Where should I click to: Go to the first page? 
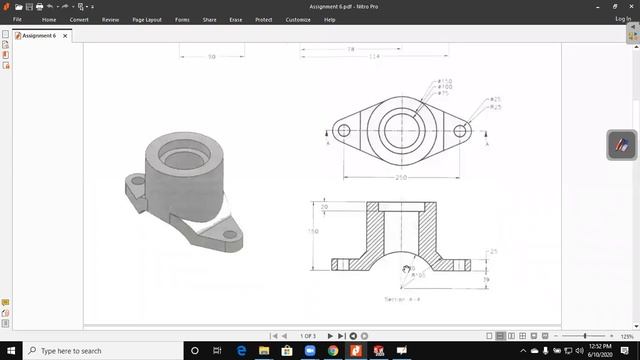coord(274,336)
